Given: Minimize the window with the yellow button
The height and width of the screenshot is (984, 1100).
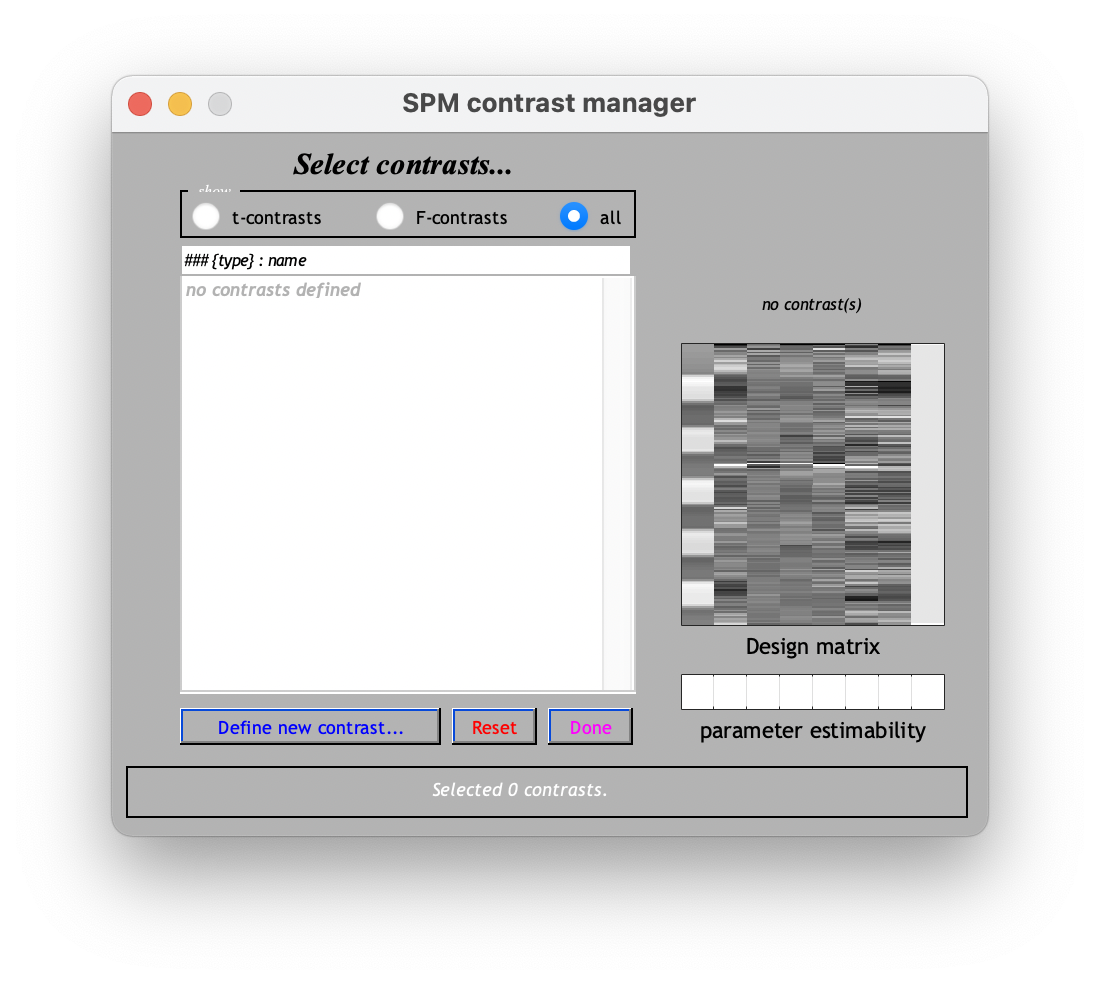Looking at the screenshot, I should pos(180,104).
